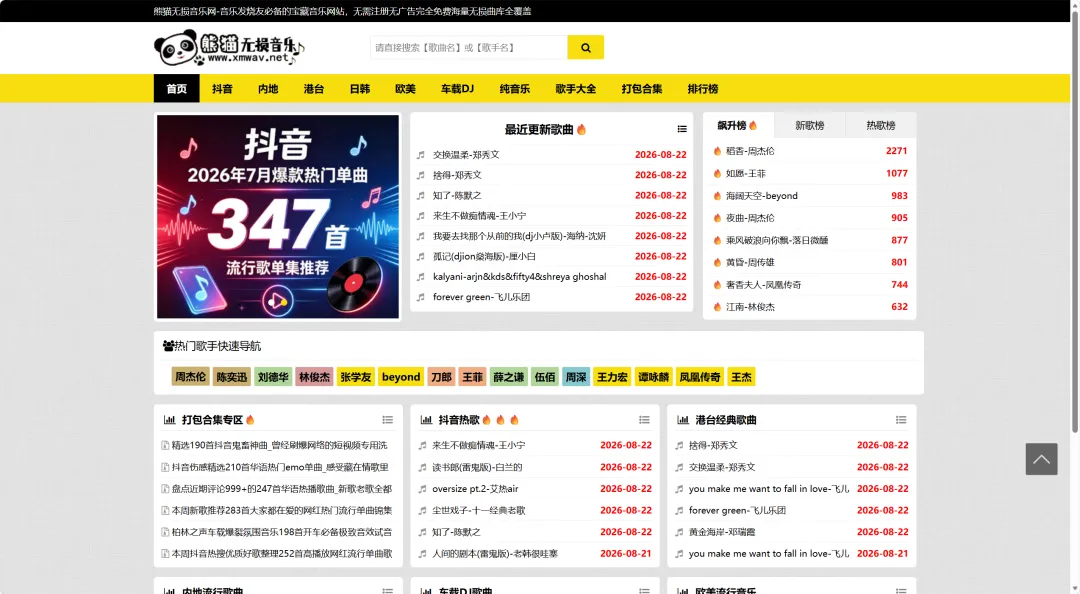Click the flame icon next to 黄昏-周传雄

click(x=717, y=263)
